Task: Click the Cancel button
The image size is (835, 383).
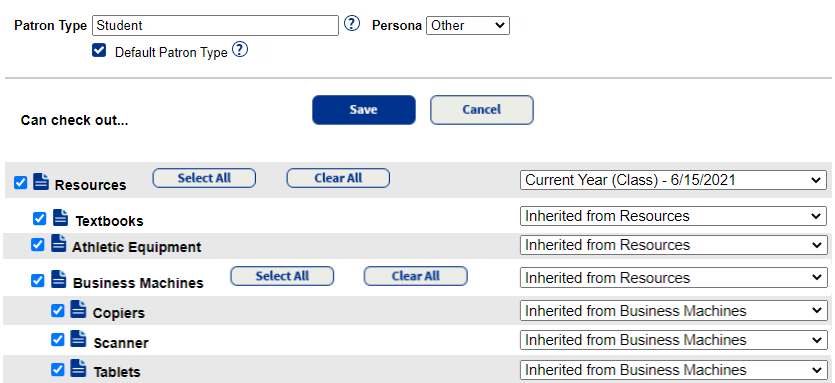Action: pos(482,110)
